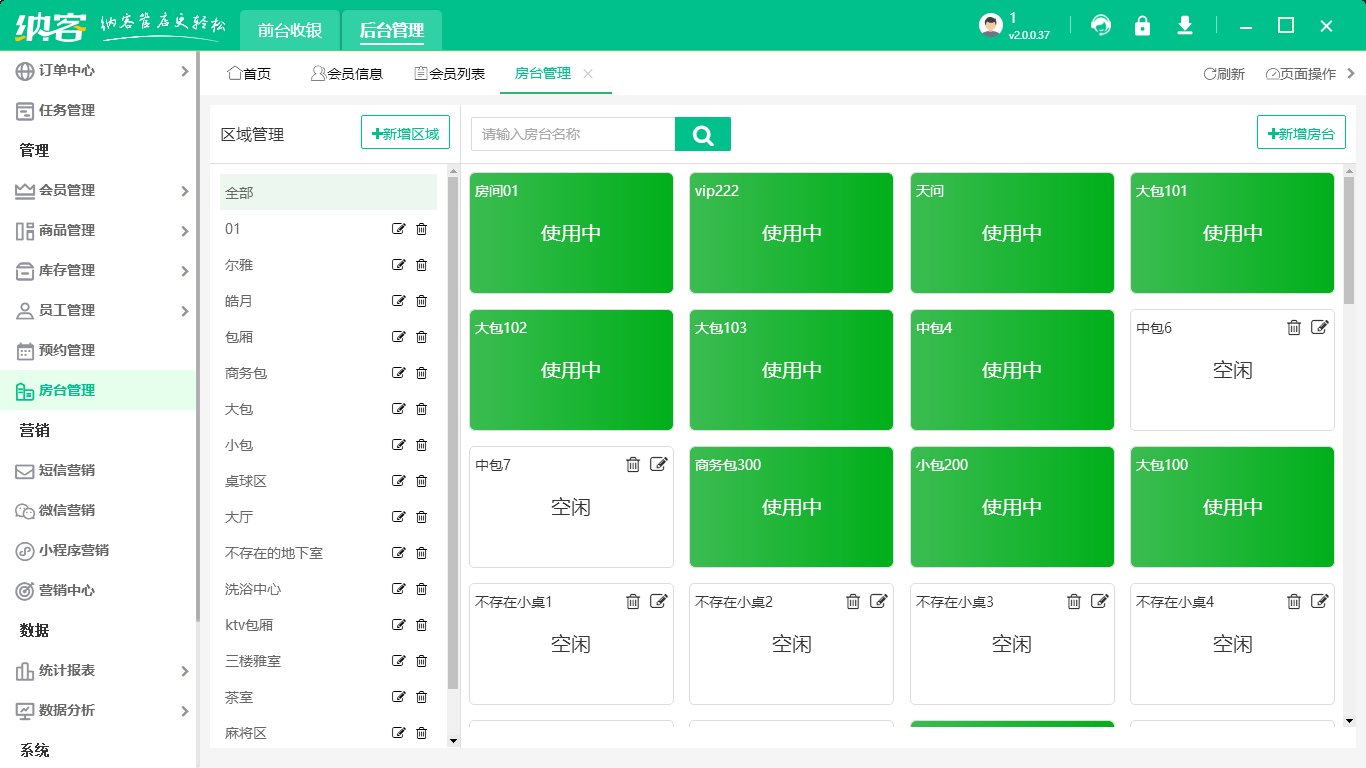Delete room 中包6 using trash icon
Viewport: 1366px width, 768px height.
tap(1293, 328)
